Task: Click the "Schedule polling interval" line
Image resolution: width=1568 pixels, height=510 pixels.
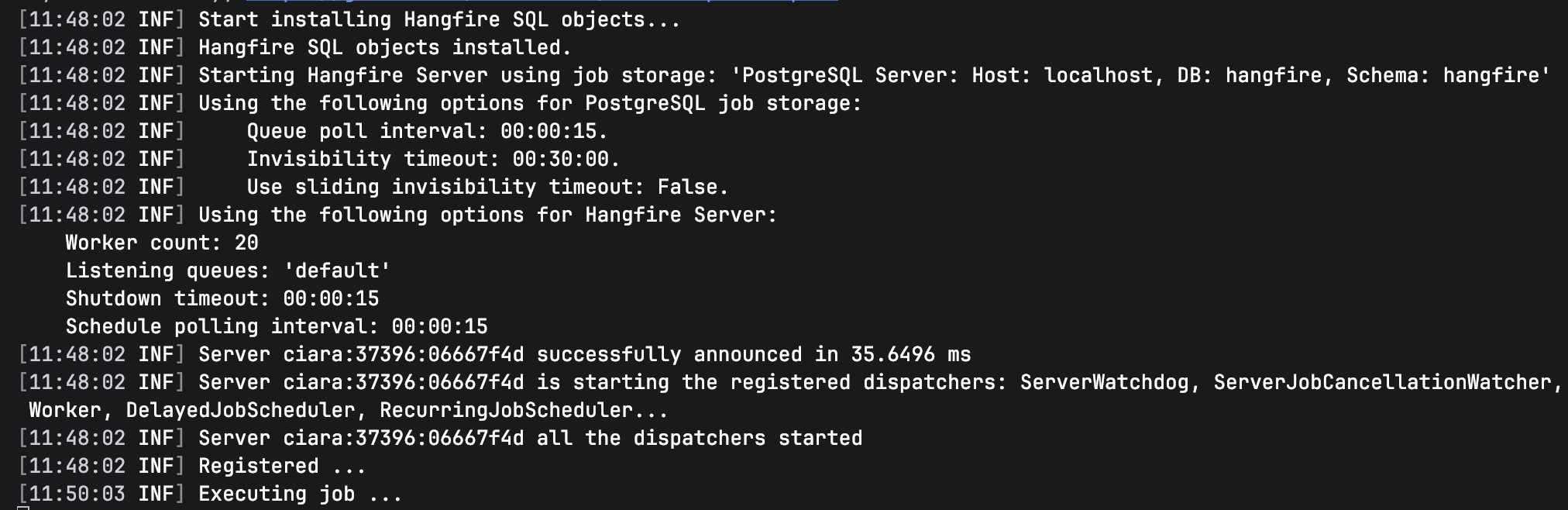Action: tap(276, 326)
